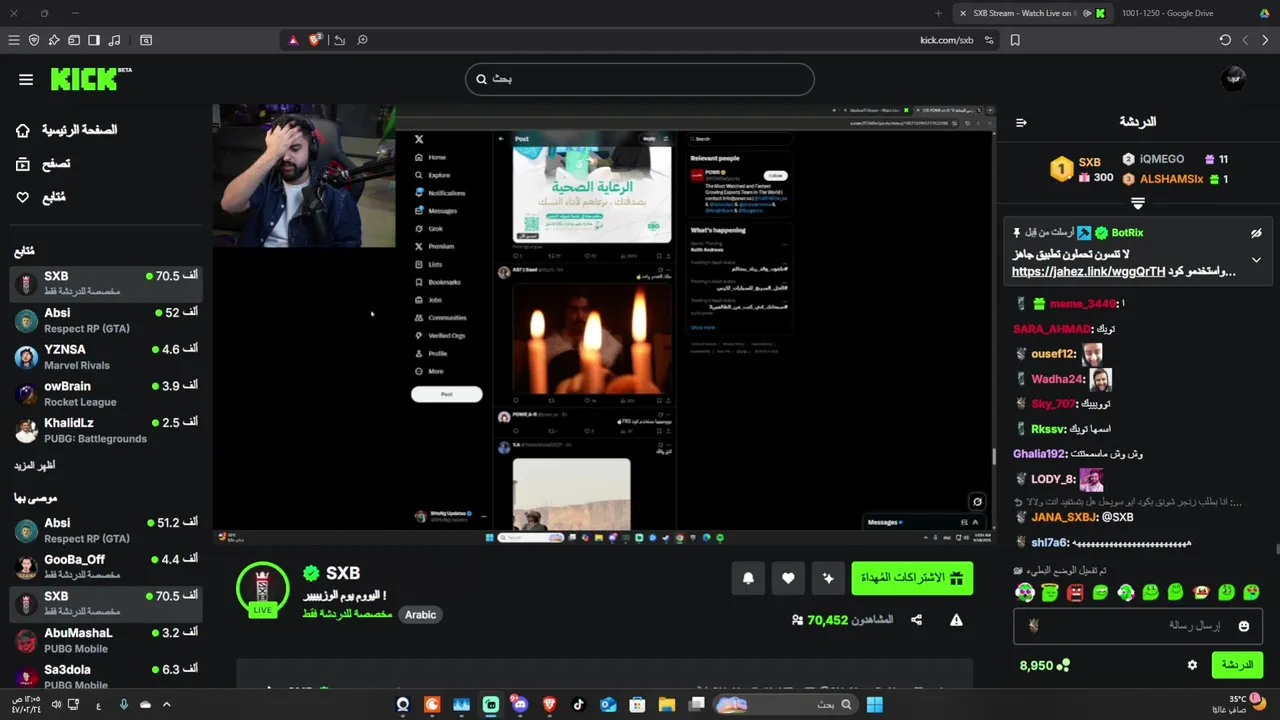Show hidden system tray icons chevron
Image resolution: width=1280 pixels, height=720 pixels.
click(167, 705)
